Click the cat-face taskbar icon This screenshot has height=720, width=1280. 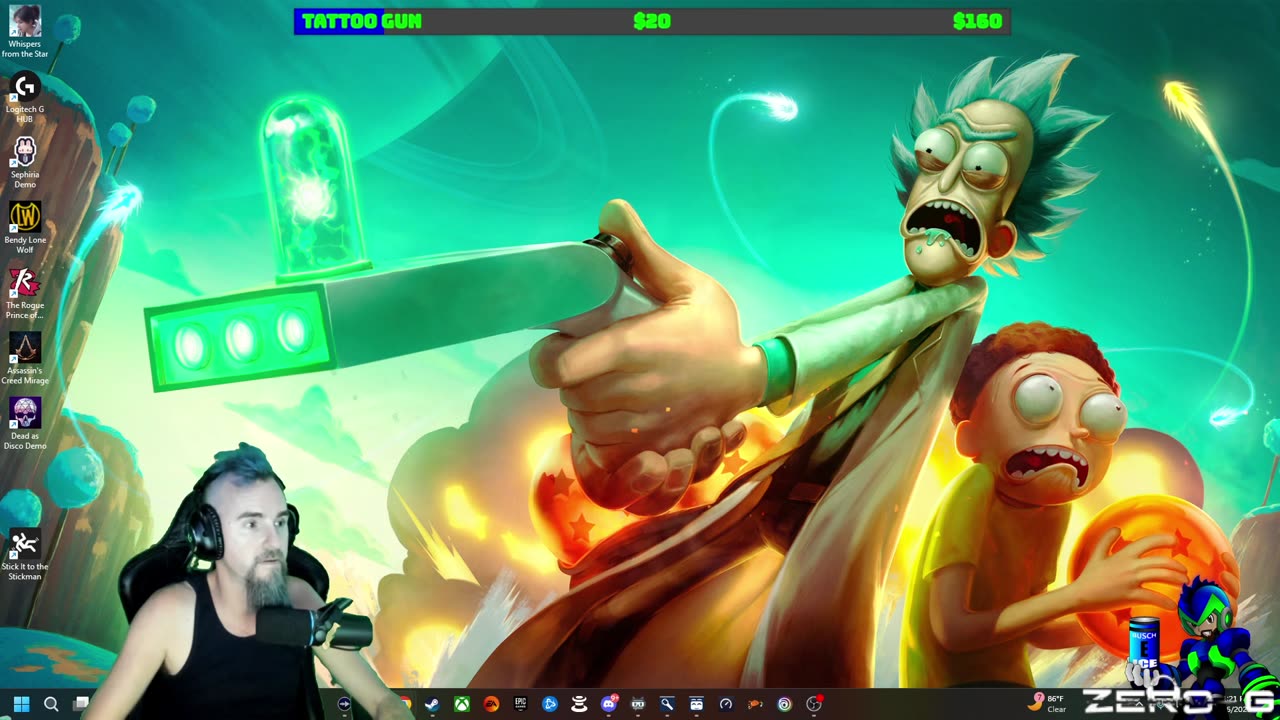tap(638, 704)
